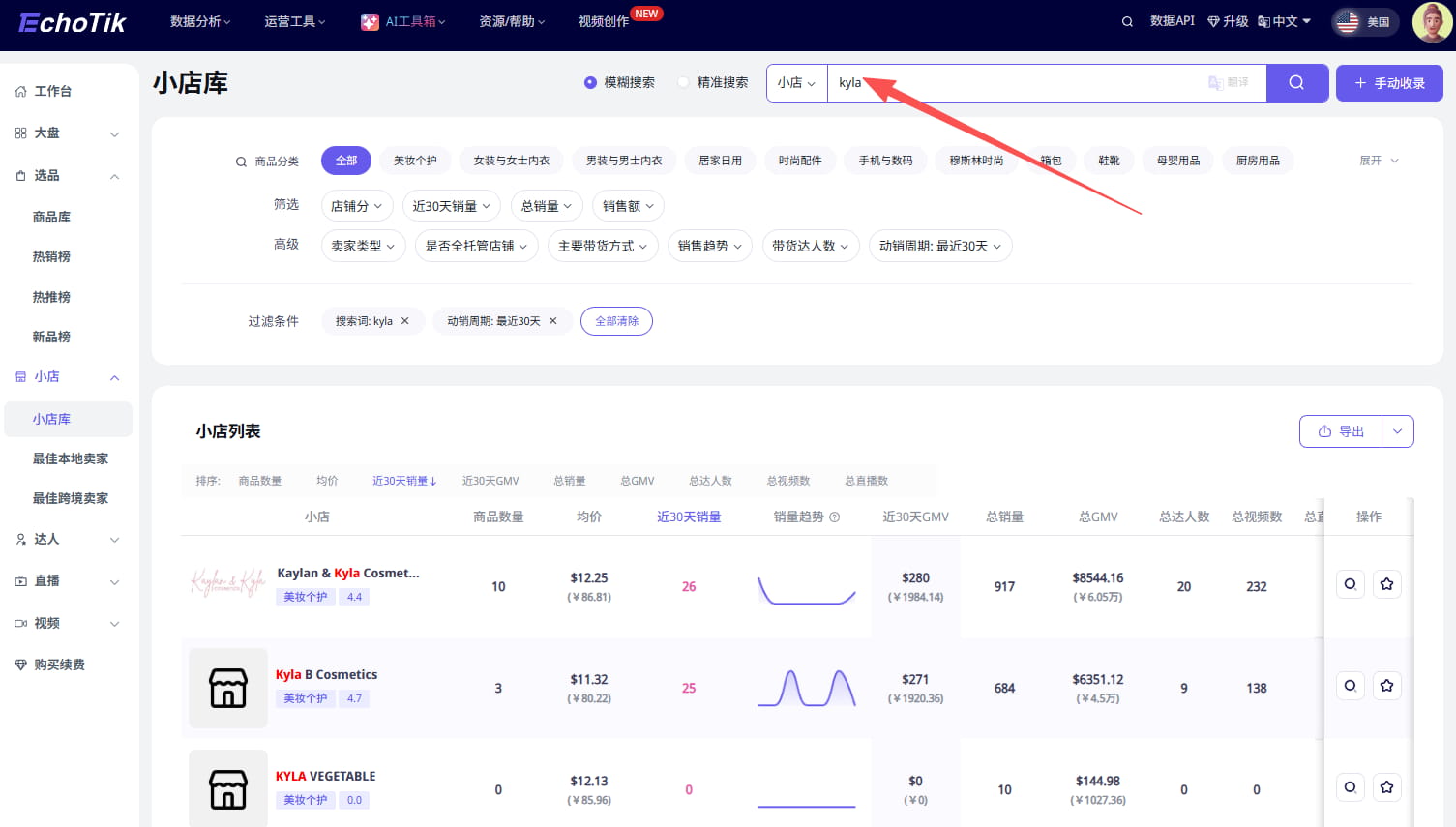Open the 数据分析 top menu
The width and height of the screenshot is (1456, 827).
(200, 21)
